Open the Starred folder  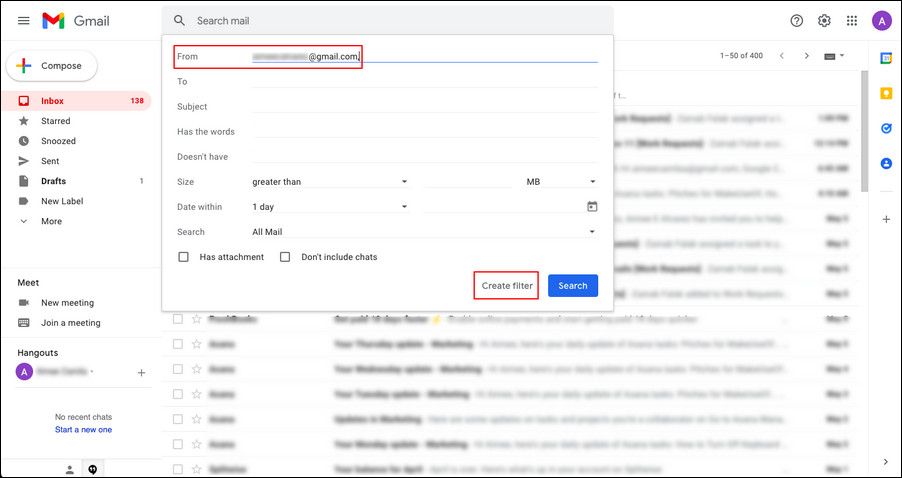tap(76, 121)
